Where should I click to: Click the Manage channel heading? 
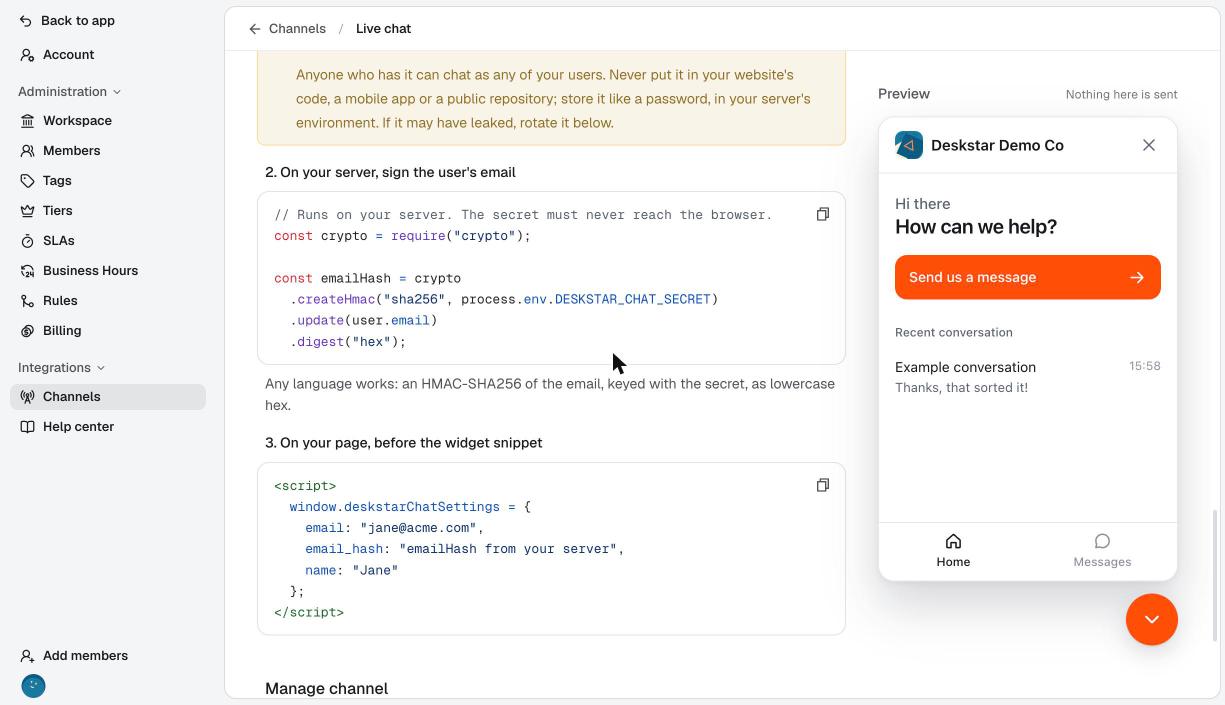pyautogui.click(x=326, y=689)
